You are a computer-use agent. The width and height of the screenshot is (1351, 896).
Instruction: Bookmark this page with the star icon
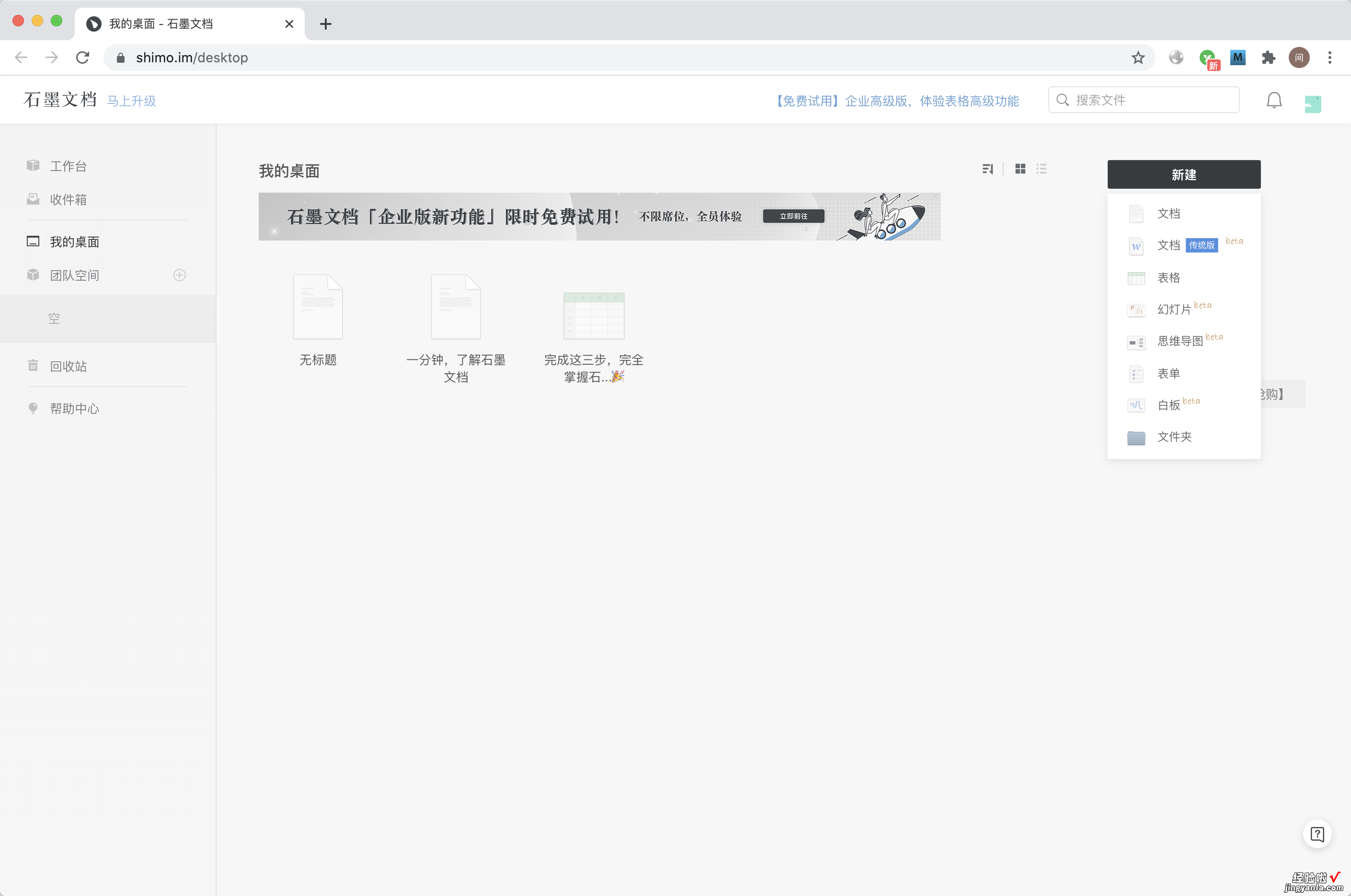point(1138,57)
